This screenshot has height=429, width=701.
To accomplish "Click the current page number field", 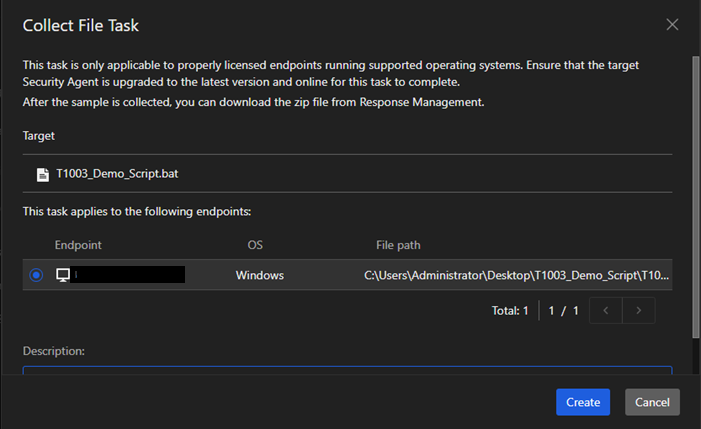I will [551, 311].
